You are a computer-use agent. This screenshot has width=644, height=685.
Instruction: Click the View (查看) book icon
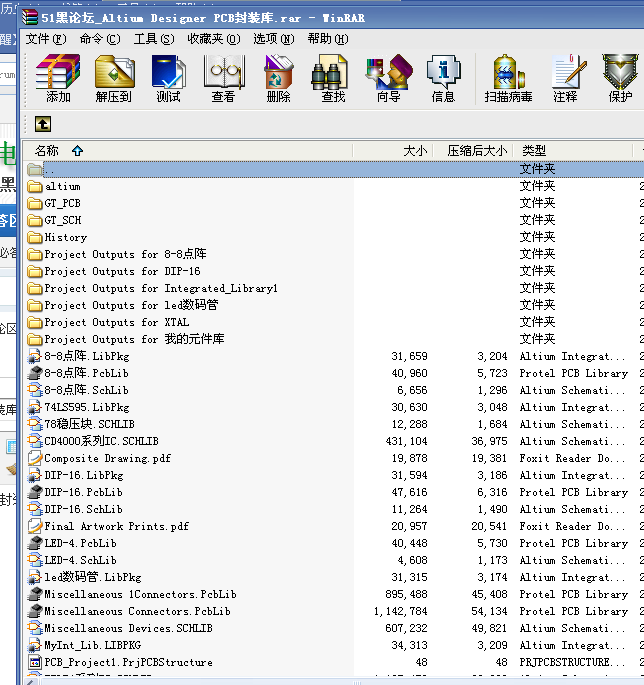224,79
